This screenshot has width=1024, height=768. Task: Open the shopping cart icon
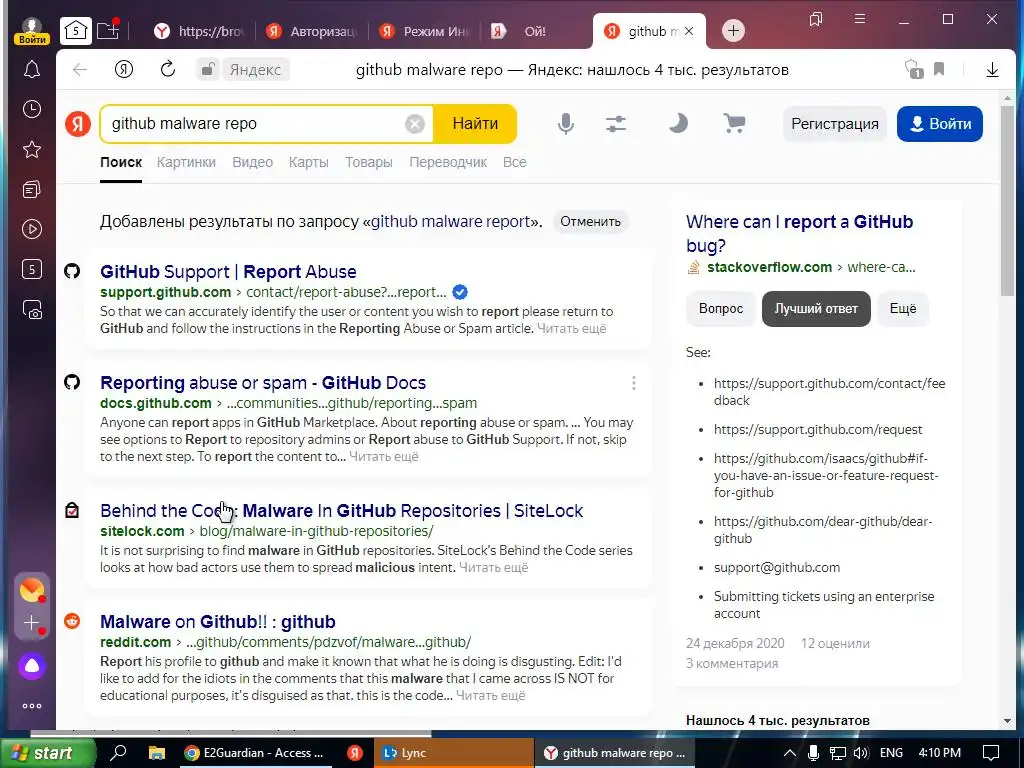735,123
